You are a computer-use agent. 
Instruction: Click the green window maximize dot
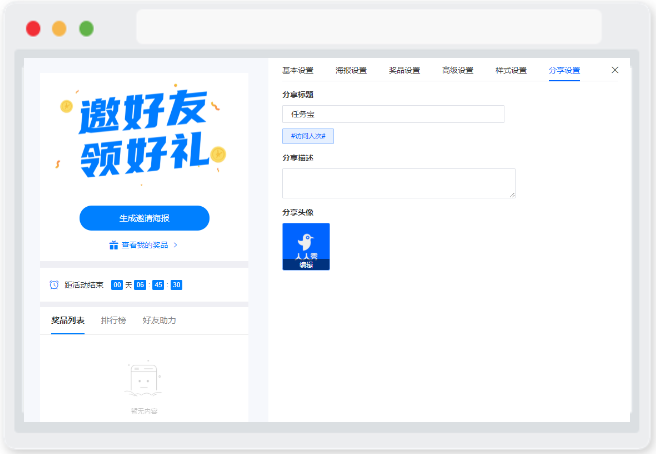point(87,29)
